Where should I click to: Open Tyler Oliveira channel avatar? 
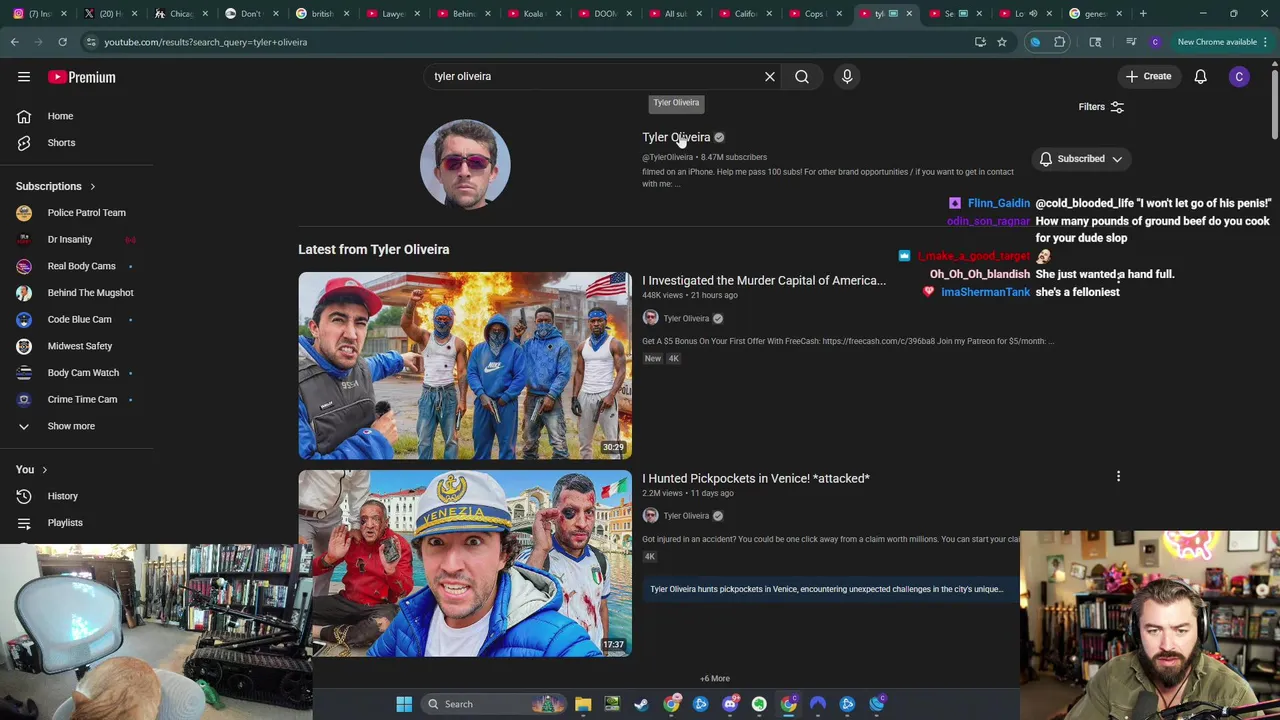(x=465, y=164)
